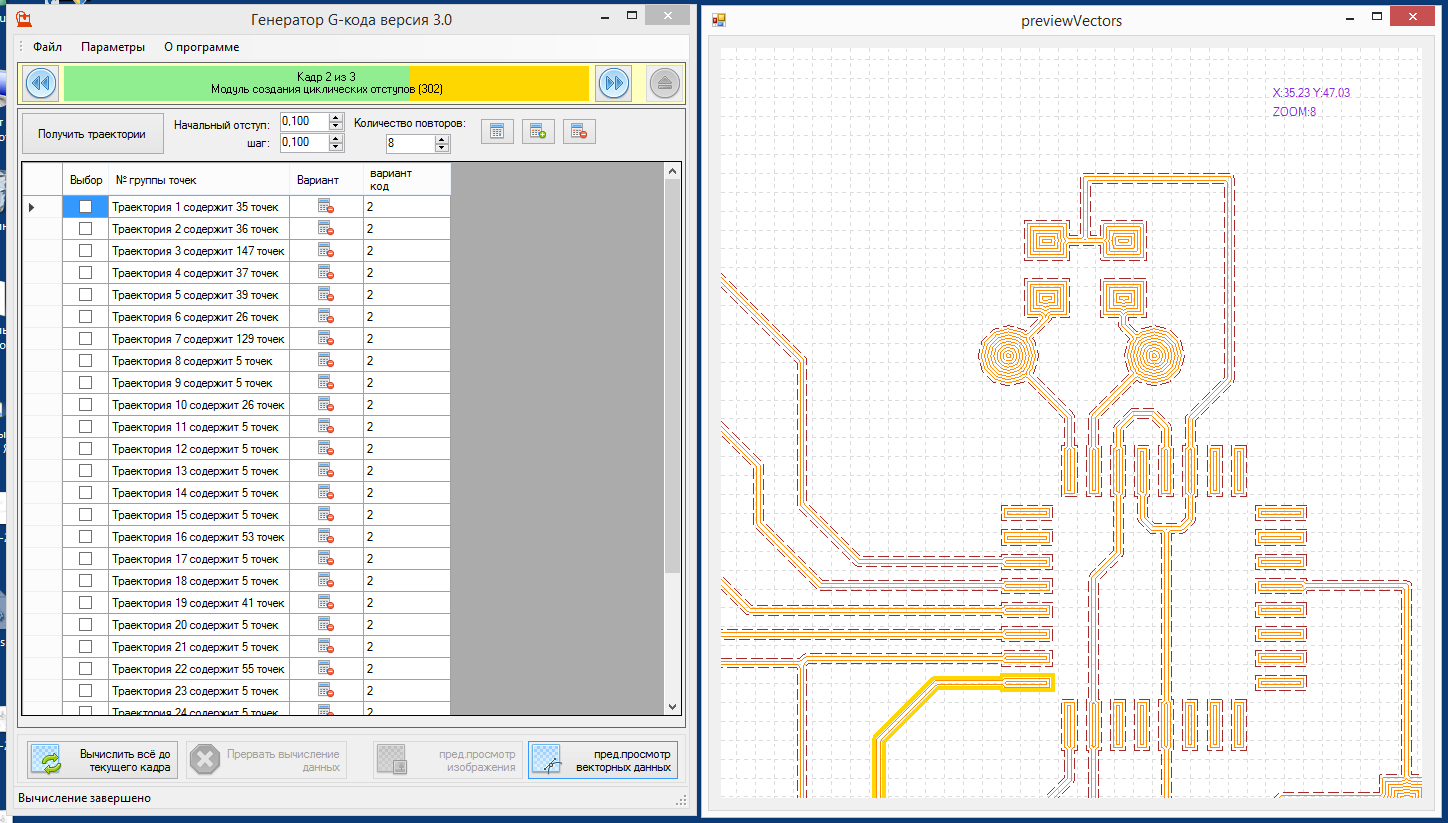1448x823 pixels.
Task: Check the box for Траектория 20
Action: coord(86,625)
